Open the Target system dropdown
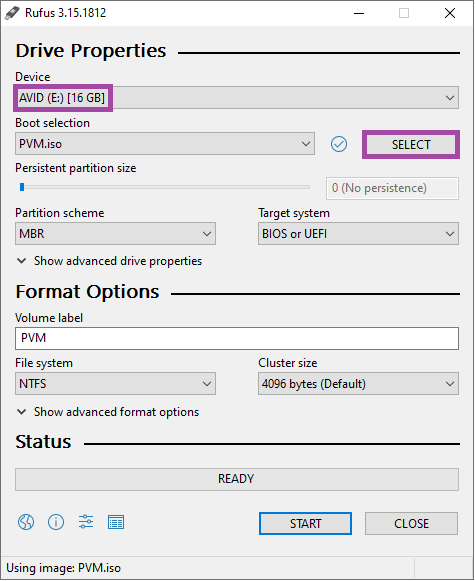This screenshot has width=475, height=581. pos(358,234)
